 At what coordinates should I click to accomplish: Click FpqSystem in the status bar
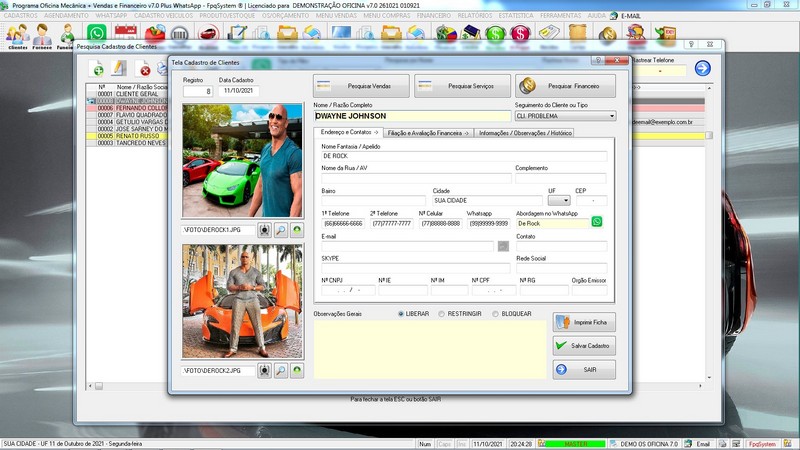(x=762, y=444)
